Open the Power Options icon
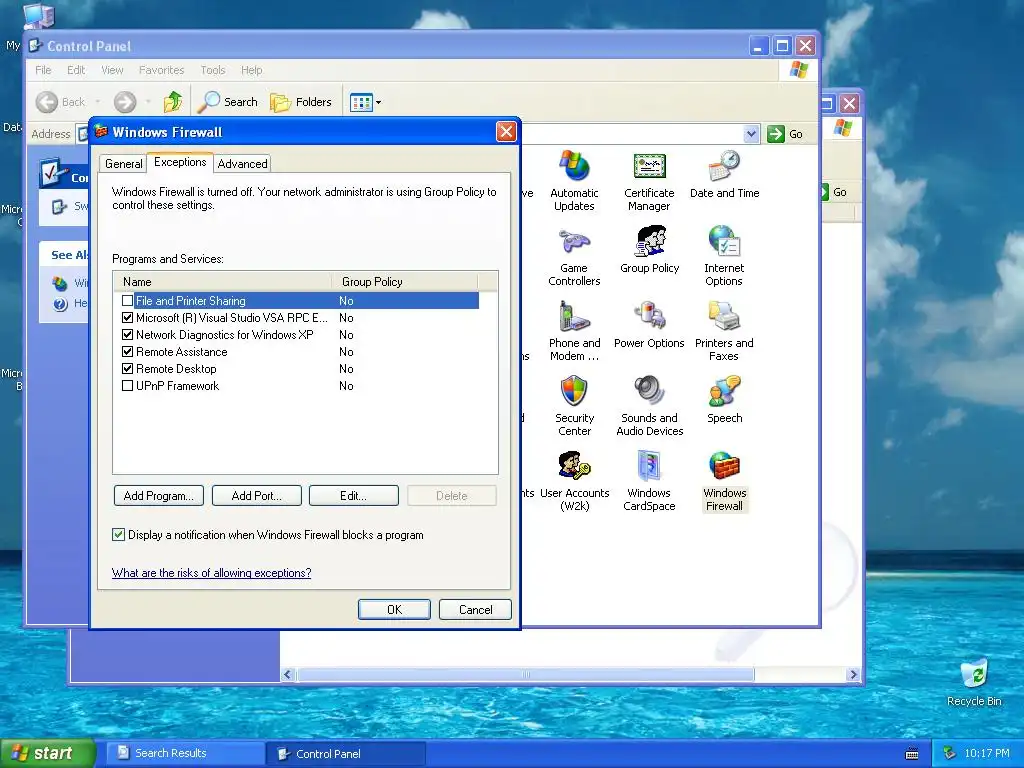This screenshot has width=1024, height=768. 649,325
